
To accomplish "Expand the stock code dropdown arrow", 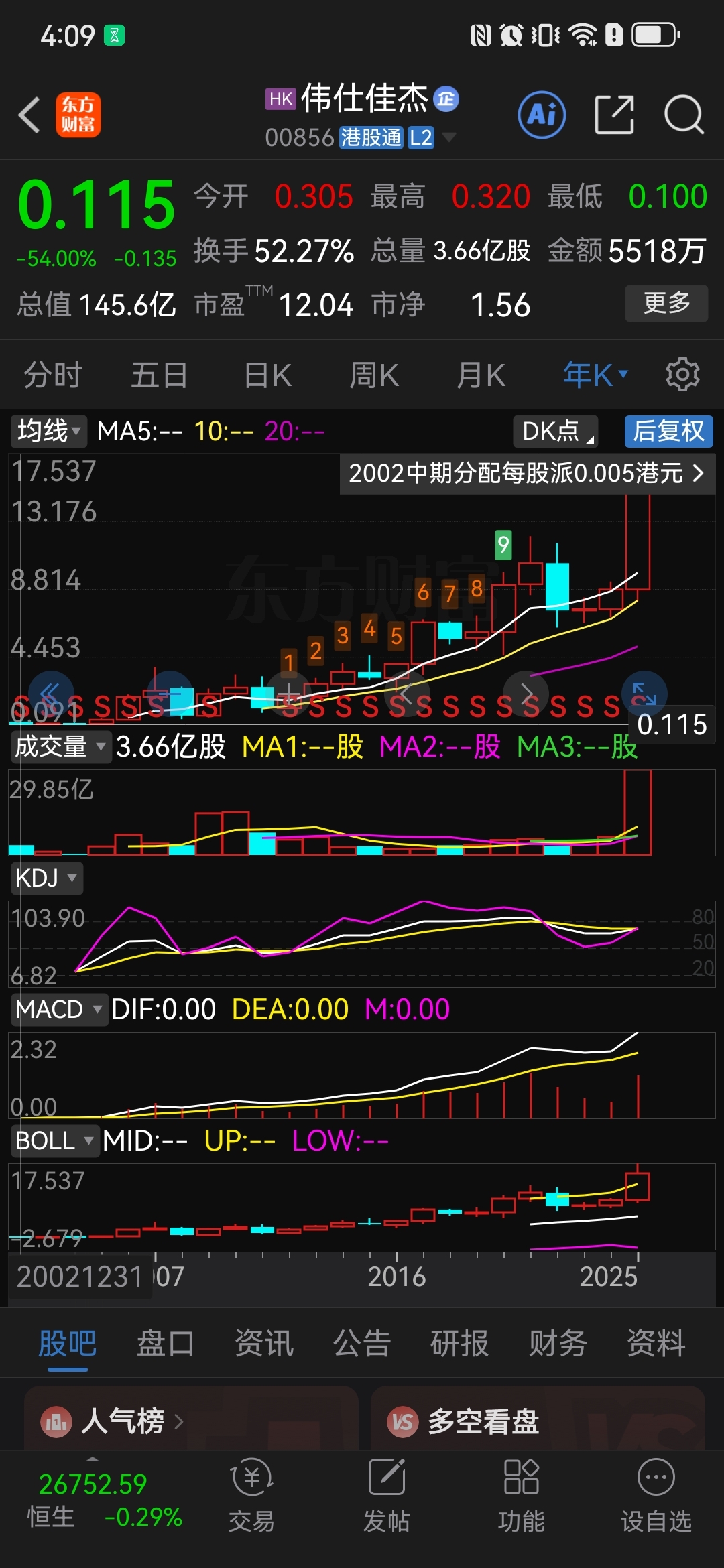I will pos(449,137).
